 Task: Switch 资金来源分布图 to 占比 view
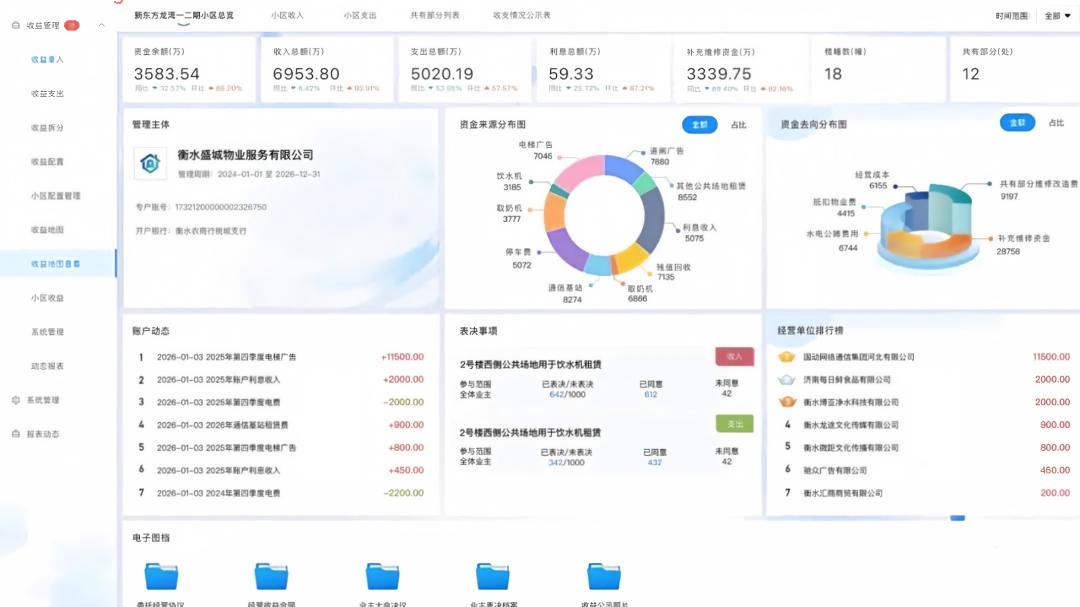(x=738, y=125)
